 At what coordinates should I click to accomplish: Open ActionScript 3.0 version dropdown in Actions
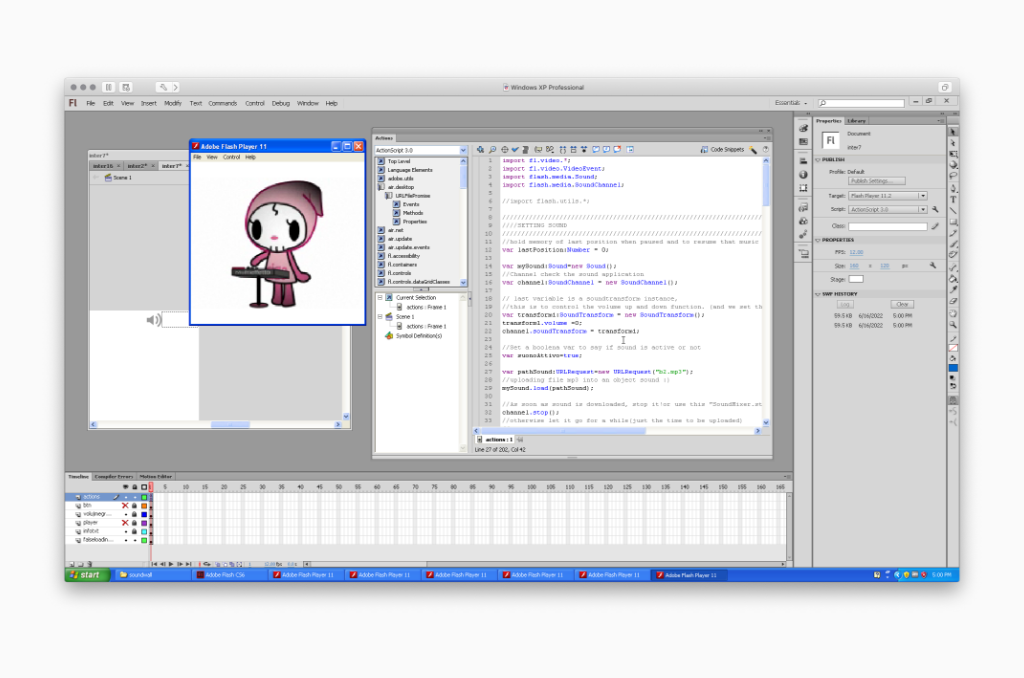pos(421,150)
